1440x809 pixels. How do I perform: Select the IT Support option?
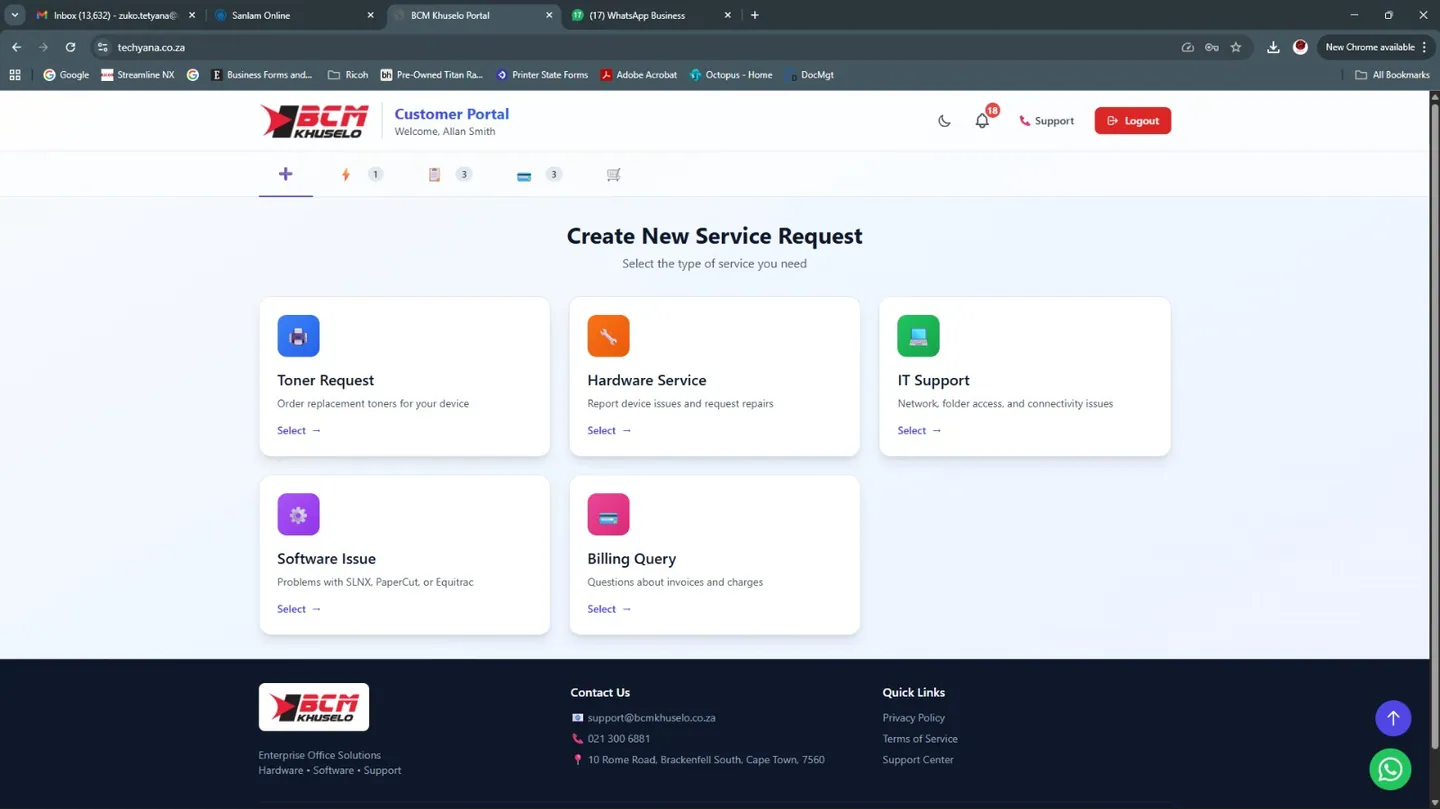(x=919, y=431)
